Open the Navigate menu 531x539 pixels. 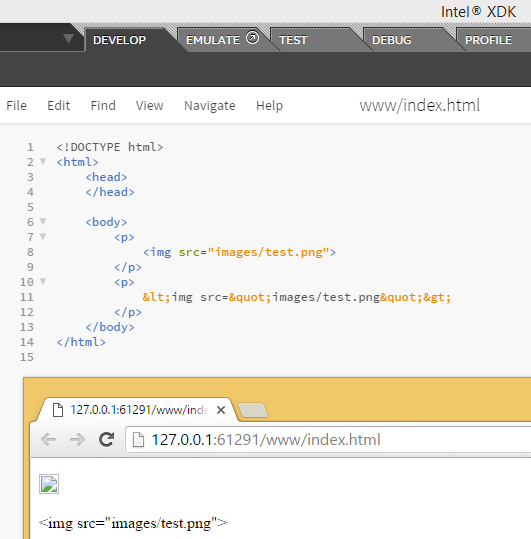[210, 106]
